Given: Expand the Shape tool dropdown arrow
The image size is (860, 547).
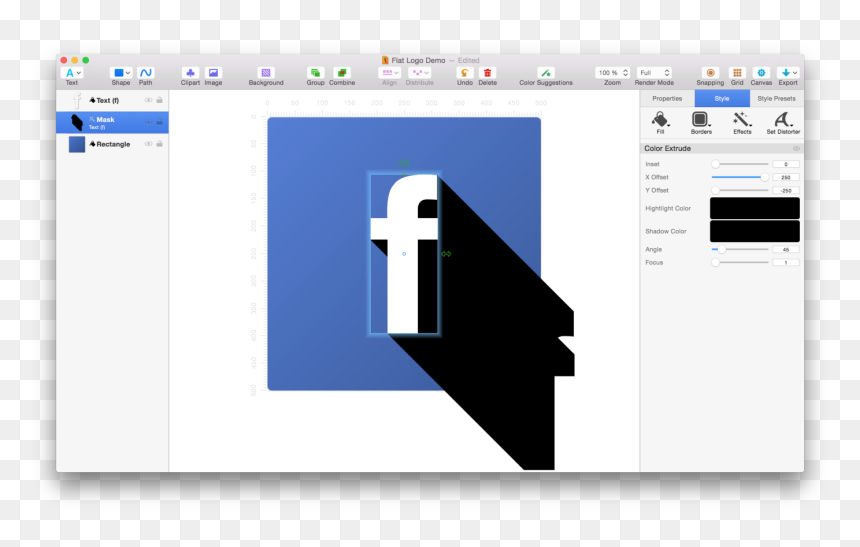Looking at the screenshot, I should tap(128, 73).
